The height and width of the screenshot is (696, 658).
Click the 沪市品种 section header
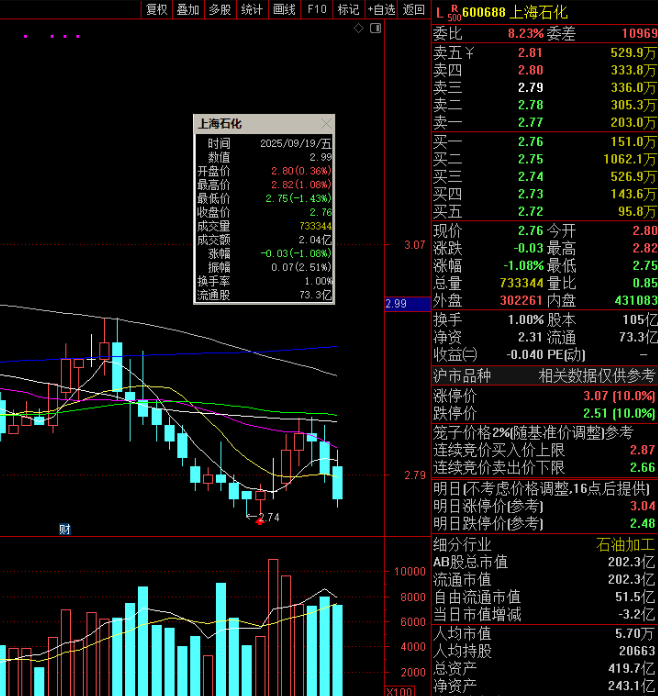(x=544, y=376)
